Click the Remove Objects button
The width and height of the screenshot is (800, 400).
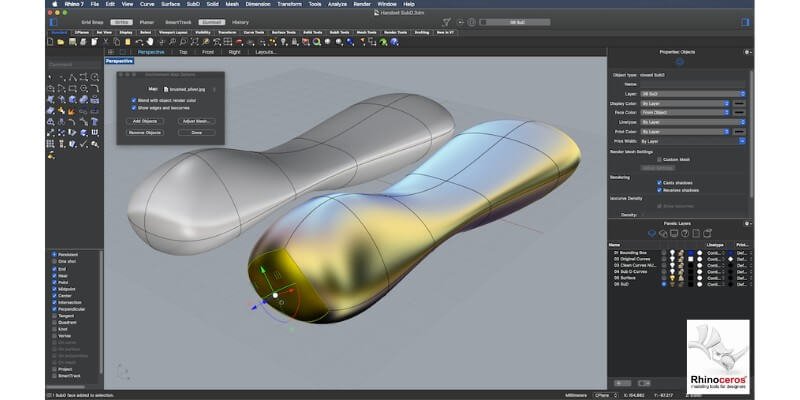click(x=145, y=133)
